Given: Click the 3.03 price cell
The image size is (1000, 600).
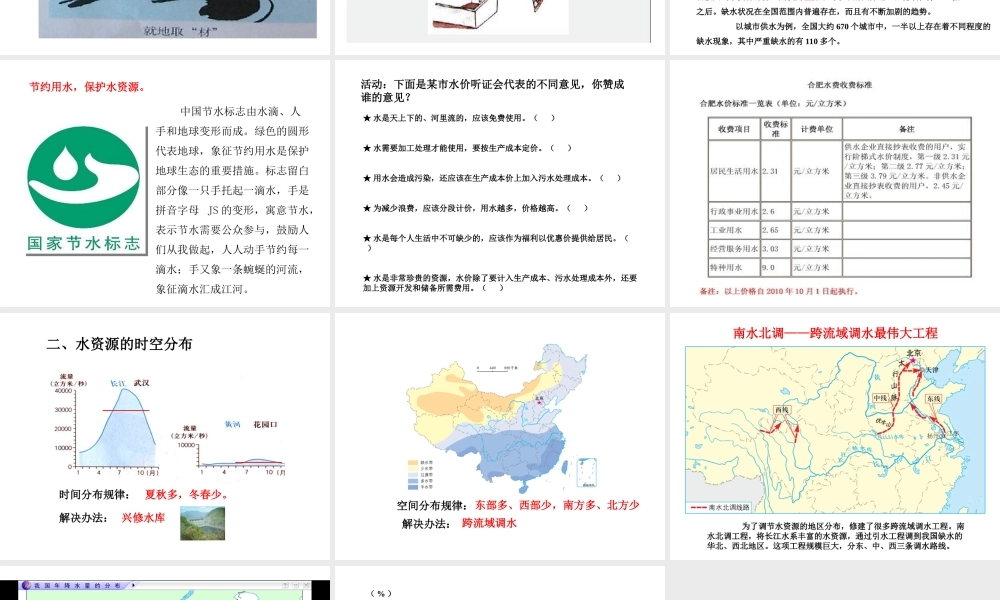Looking at the screenshot, I should coord(776,249).
